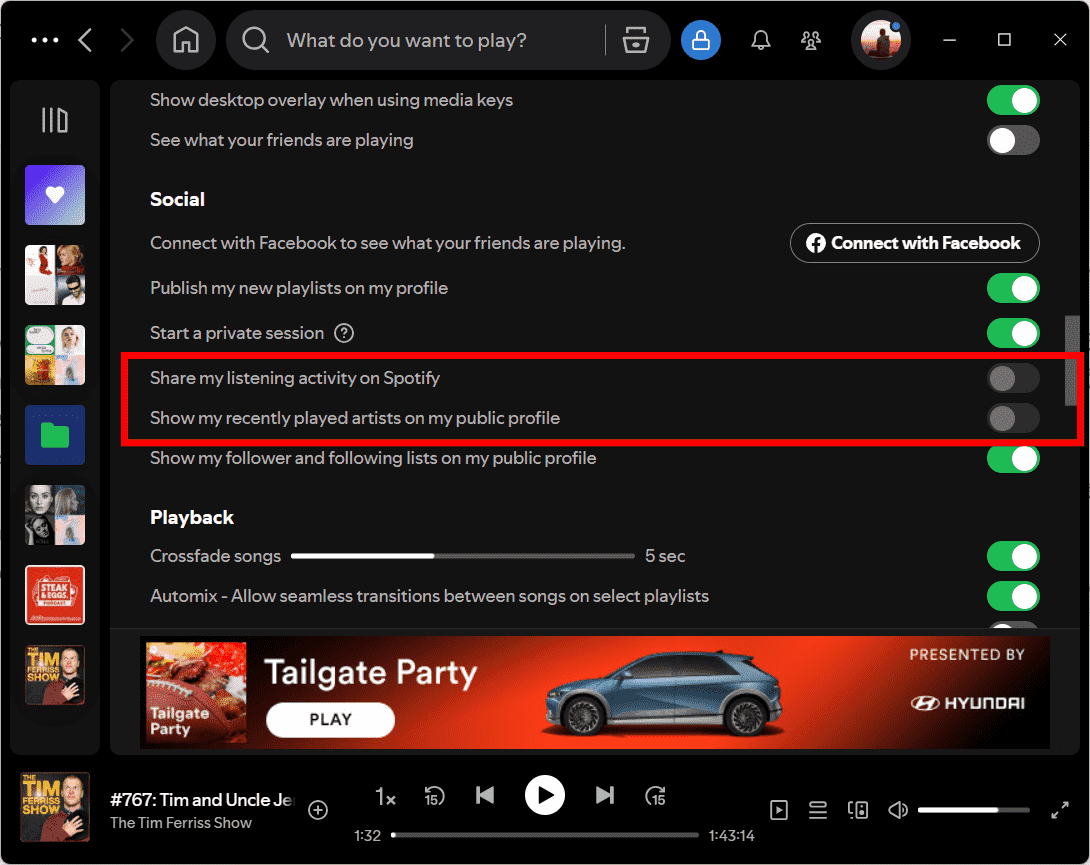1090x865 pixels.
Task: Disable Crossfade songs toggle
Action: (1013, 556)
